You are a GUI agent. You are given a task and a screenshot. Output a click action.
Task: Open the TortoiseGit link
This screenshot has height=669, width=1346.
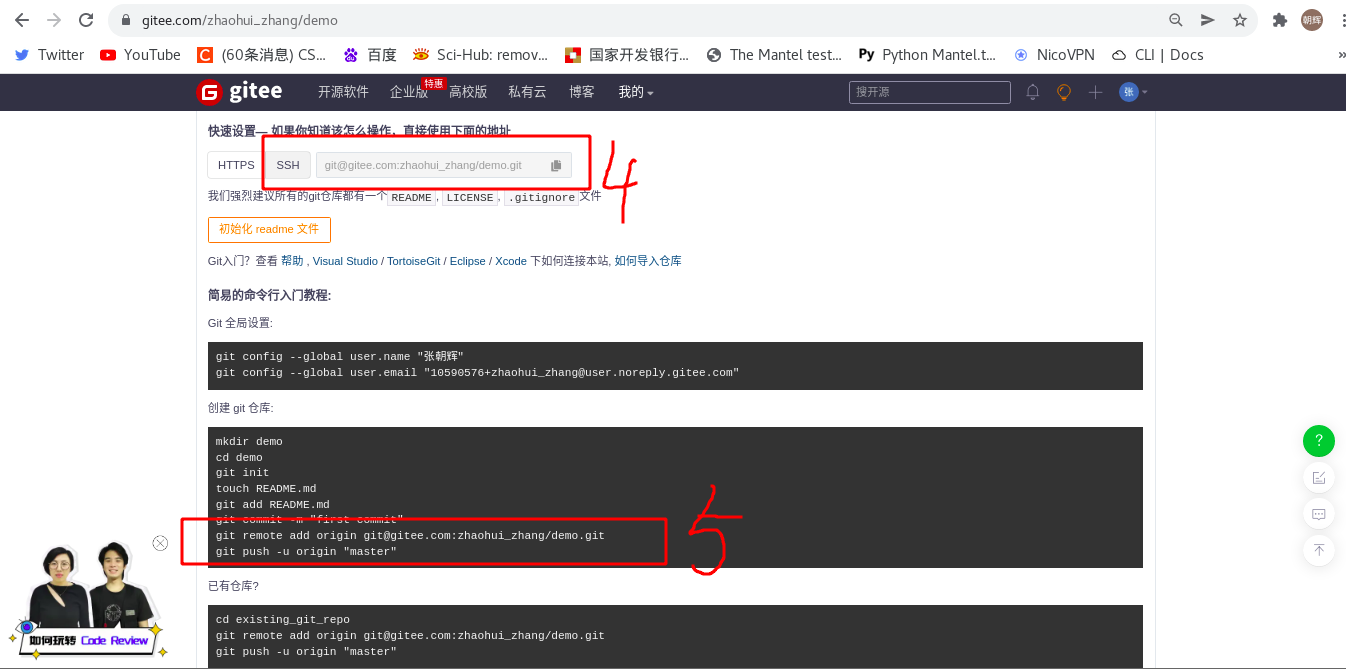pos(413,261)
